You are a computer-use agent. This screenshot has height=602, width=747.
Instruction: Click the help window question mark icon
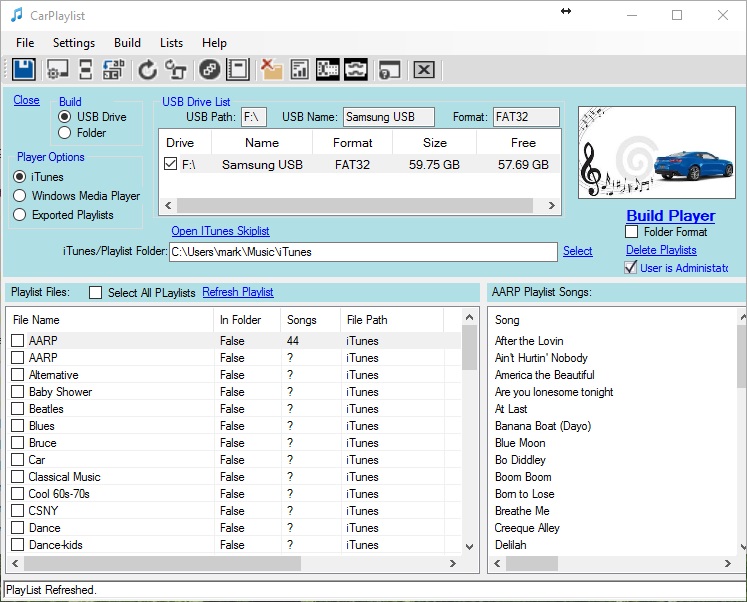389,69
